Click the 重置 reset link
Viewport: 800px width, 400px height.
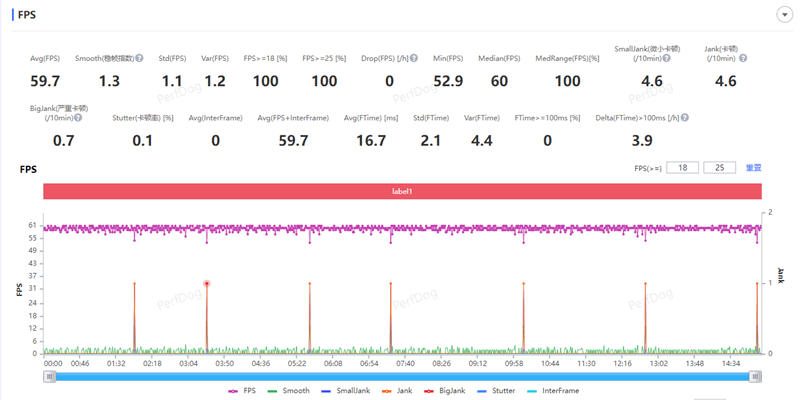click(754, 168)
